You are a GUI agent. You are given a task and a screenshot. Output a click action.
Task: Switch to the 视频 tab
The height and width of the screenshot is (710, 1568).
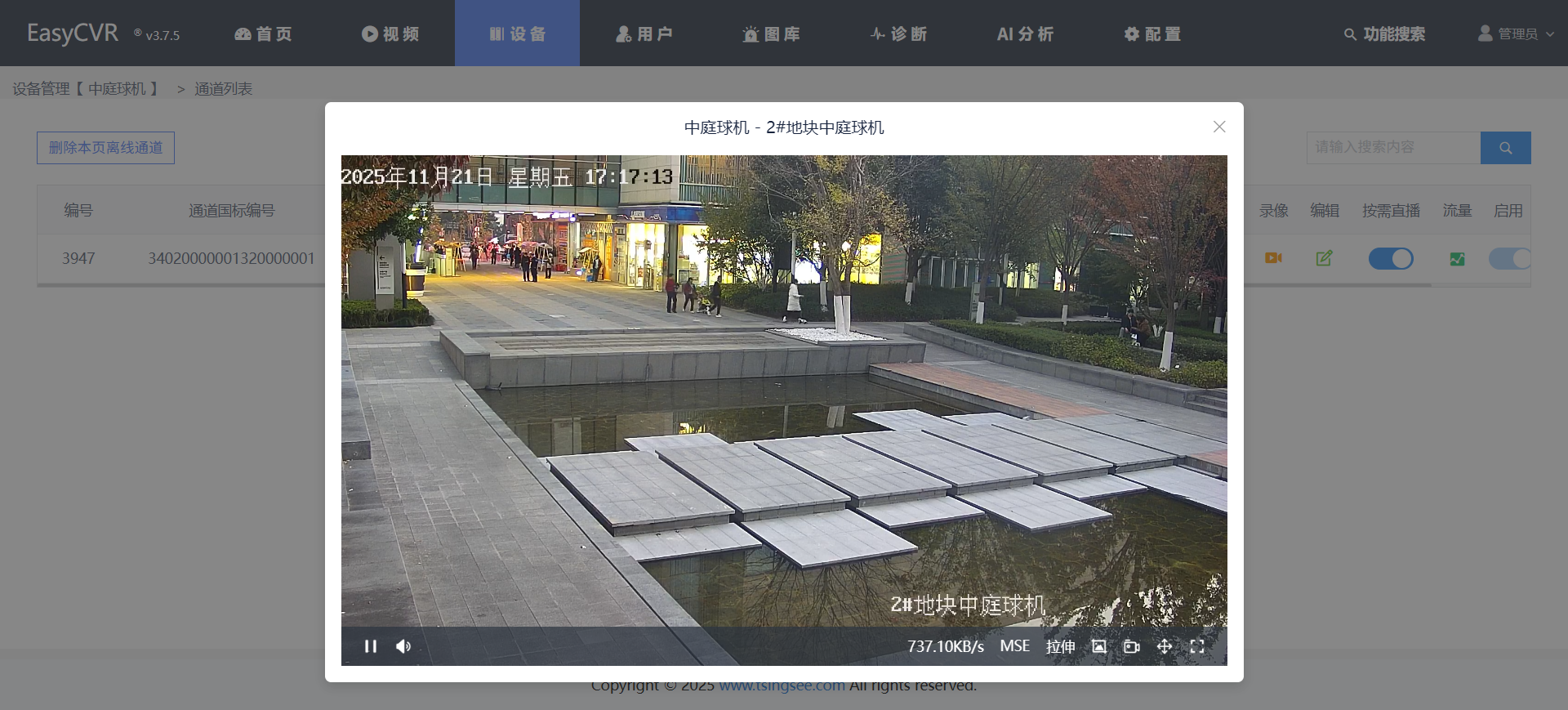click(390, 33)
